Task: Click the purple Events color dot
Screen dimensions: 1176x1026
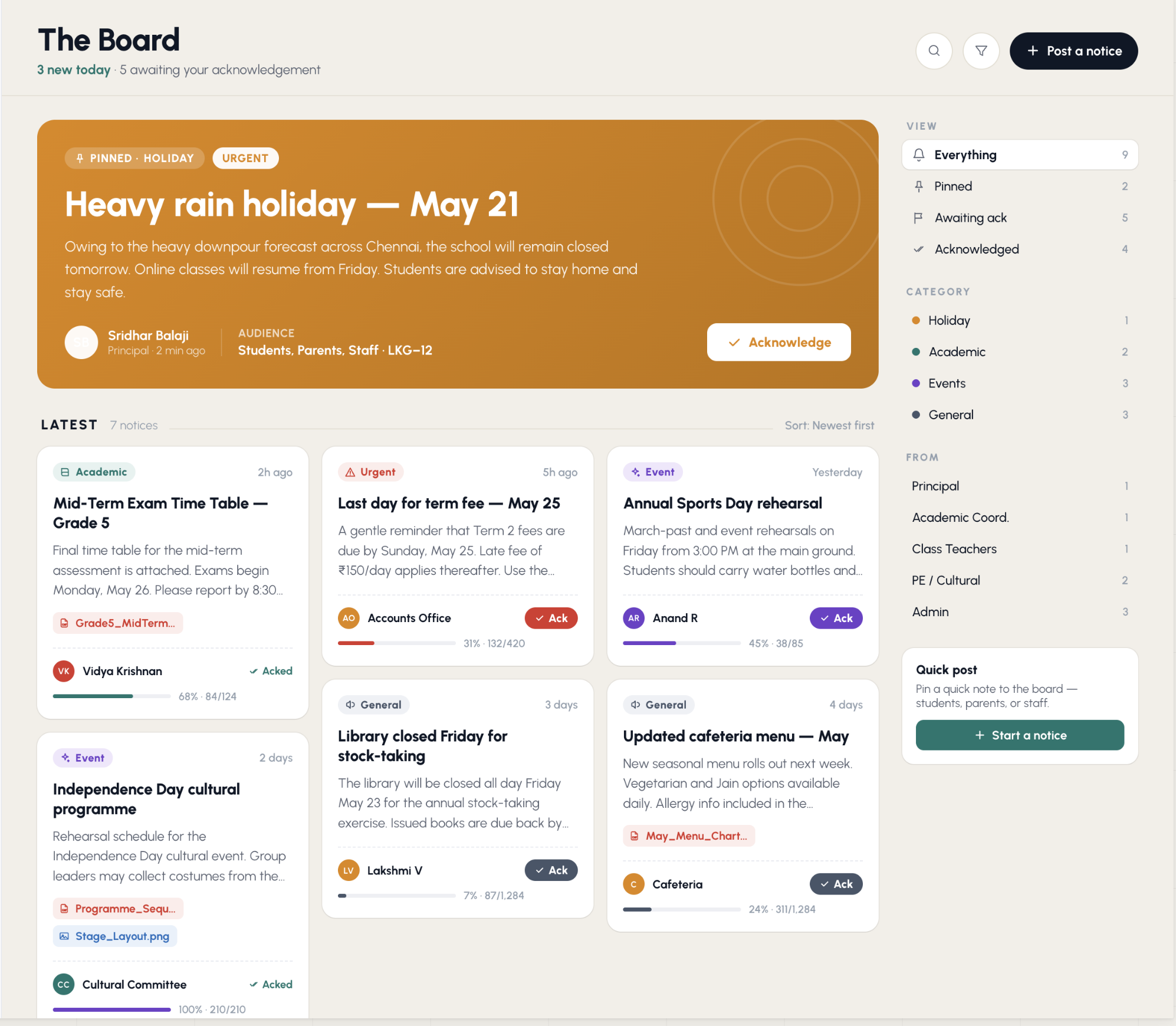Action: [x=916, y=383]
